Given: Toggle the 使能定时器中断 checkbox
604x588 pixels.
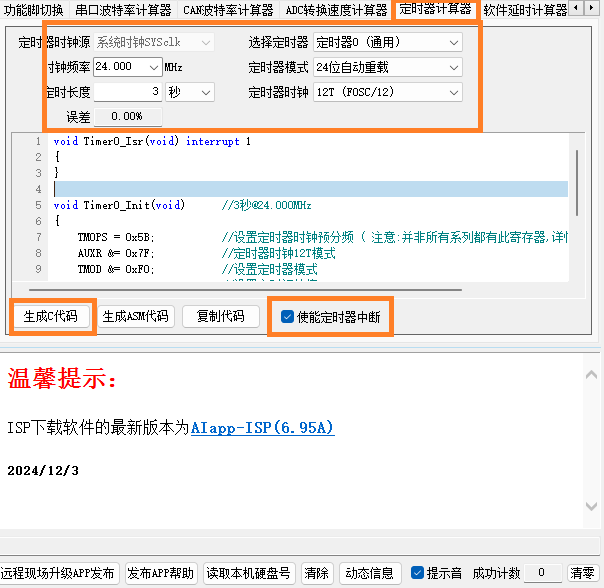Looking at the screenshot, I should (x=287, y=317).
